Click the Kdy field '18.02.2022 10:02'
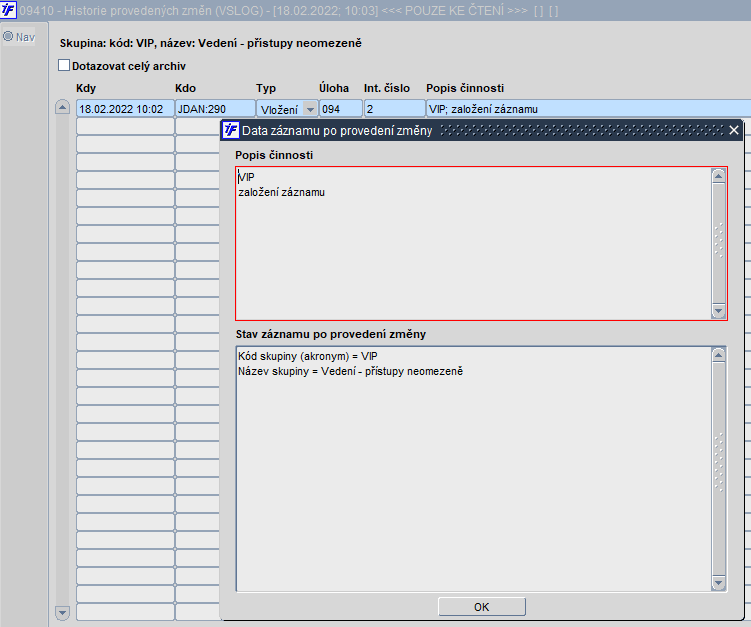Screen dimensions: 751x627 pos(125,109)
